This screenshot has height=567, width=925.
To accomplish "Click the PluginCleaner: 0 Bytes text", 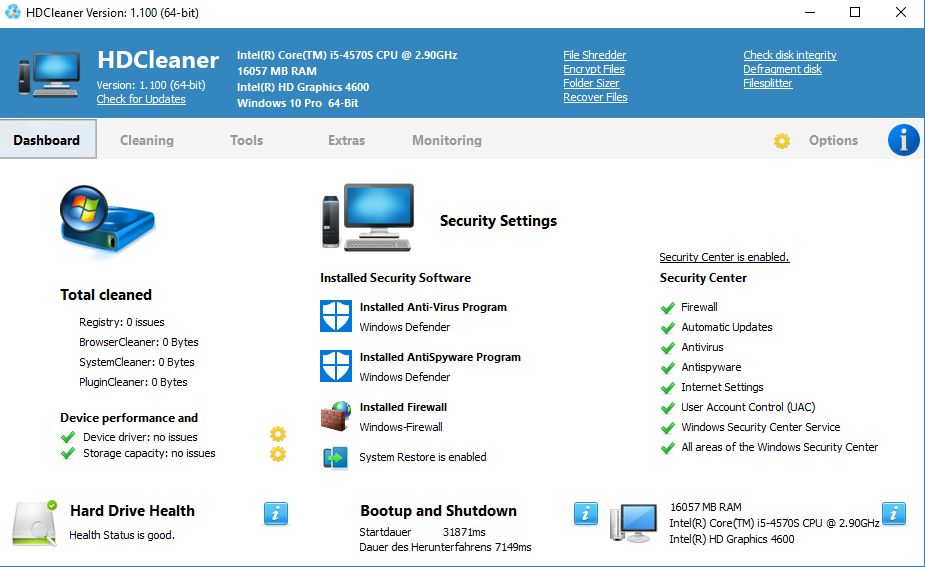I will 133,382.
